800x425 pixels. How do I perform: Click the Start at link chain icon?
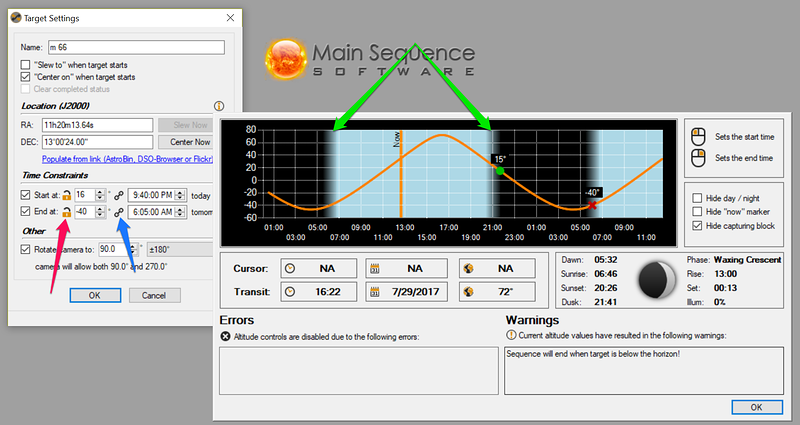click(x=119, y=195)
